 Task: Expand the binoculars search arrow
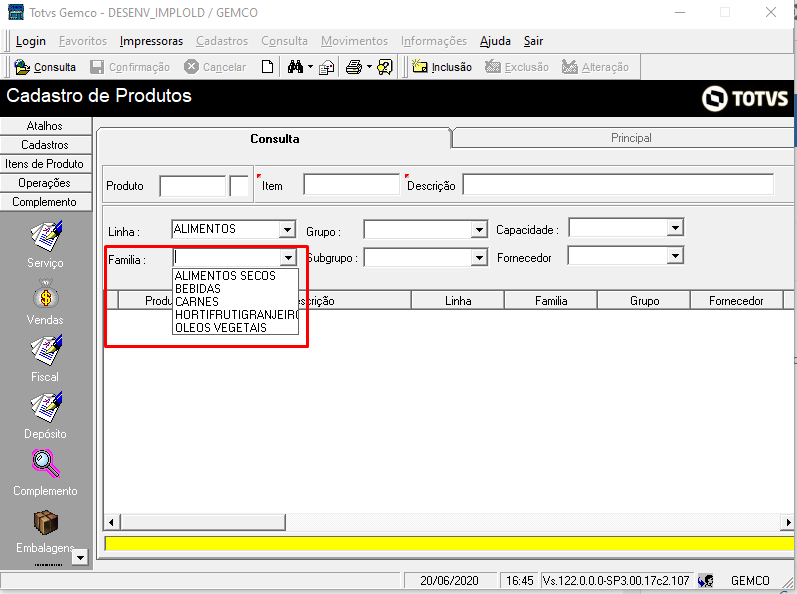311,67
